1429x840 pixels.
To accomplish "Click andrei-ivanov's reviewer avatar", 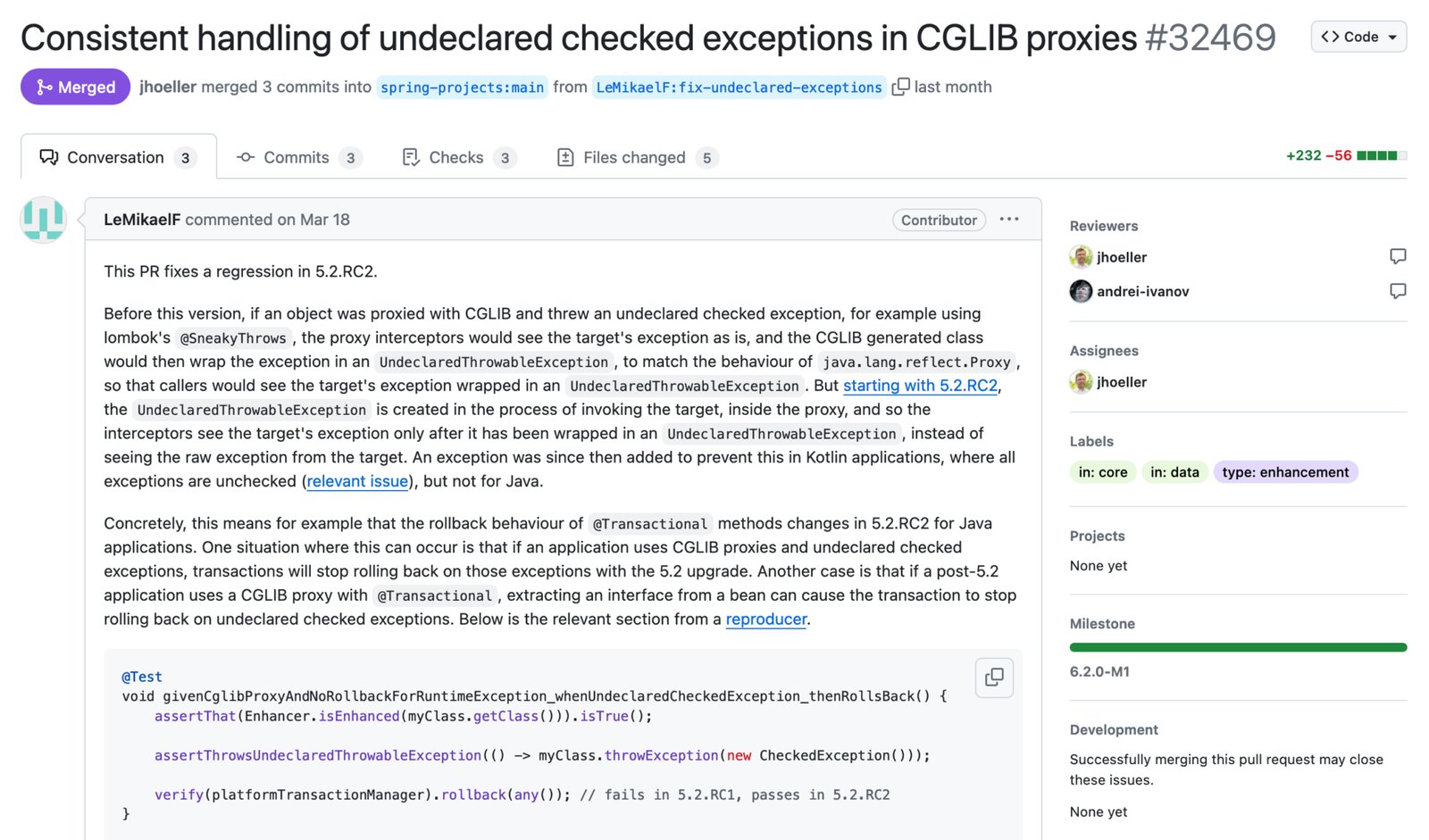I will (x=1081, y=291).
